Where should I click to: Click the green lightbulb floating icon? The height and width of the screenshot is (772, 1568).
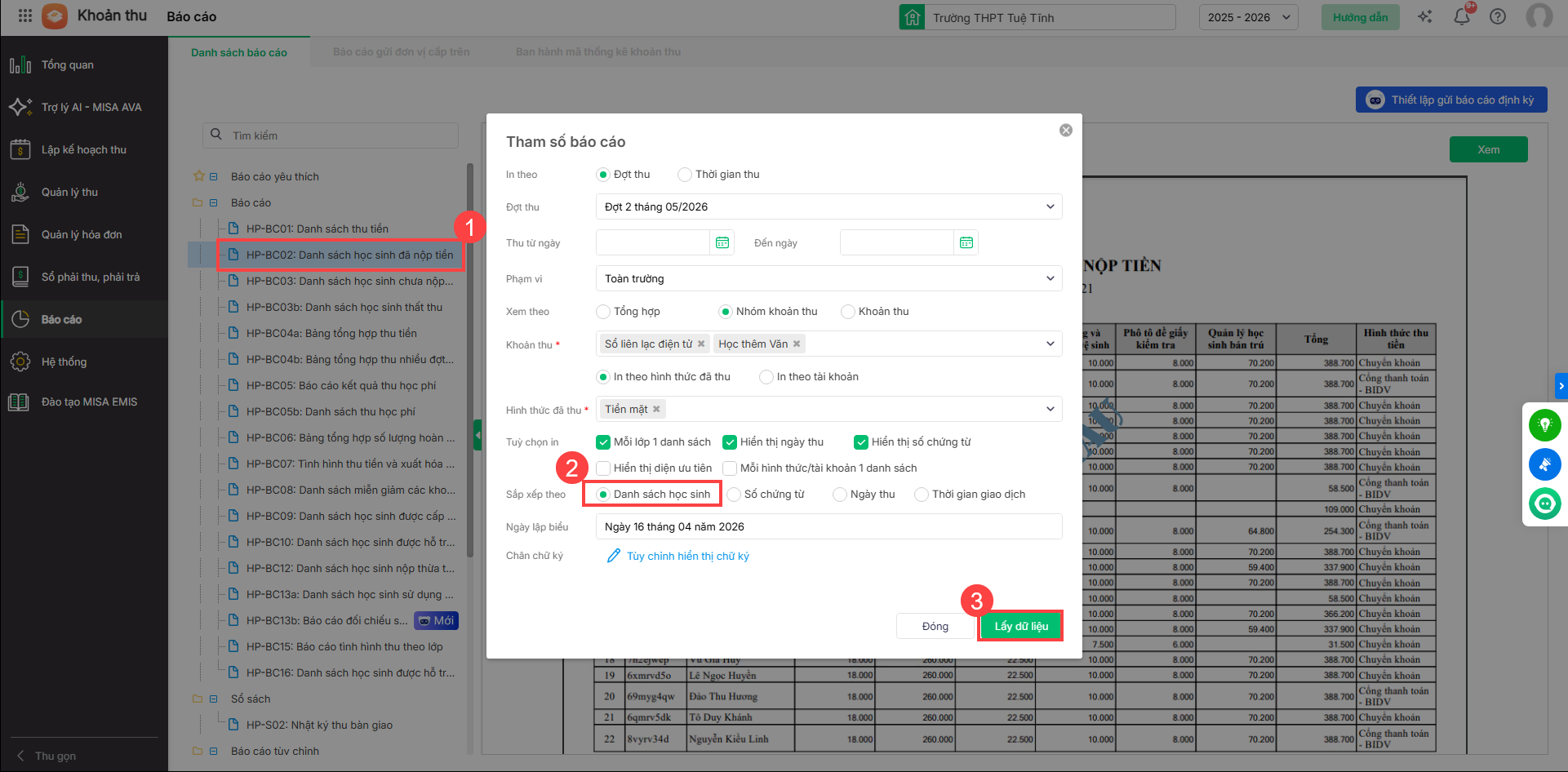(x=1544, y=424)
